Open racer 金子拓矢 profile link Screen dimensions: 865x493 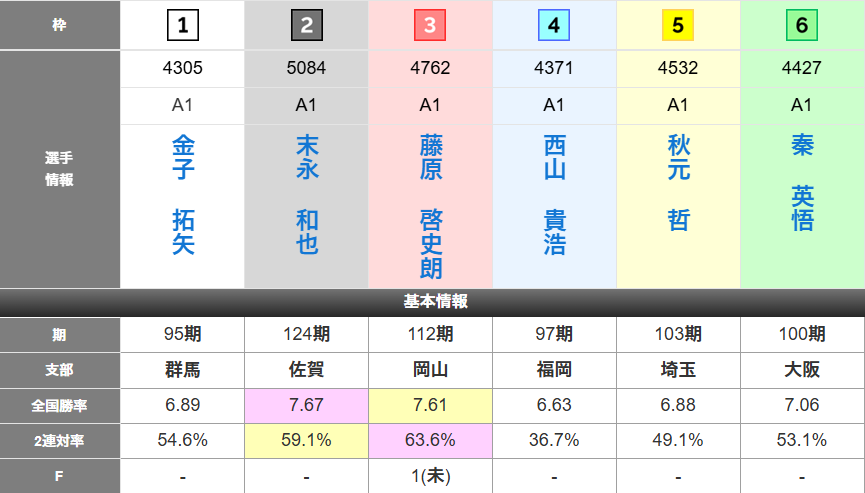point(183,195)
